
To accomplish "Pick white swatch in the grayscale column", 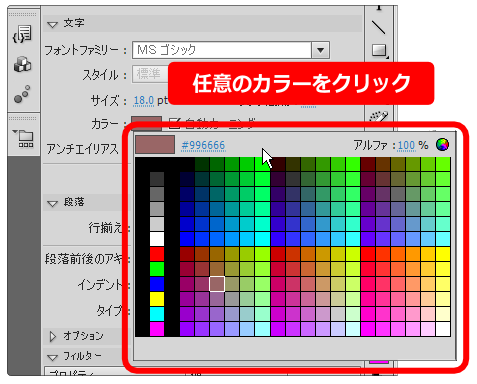I will pos(157,239).
